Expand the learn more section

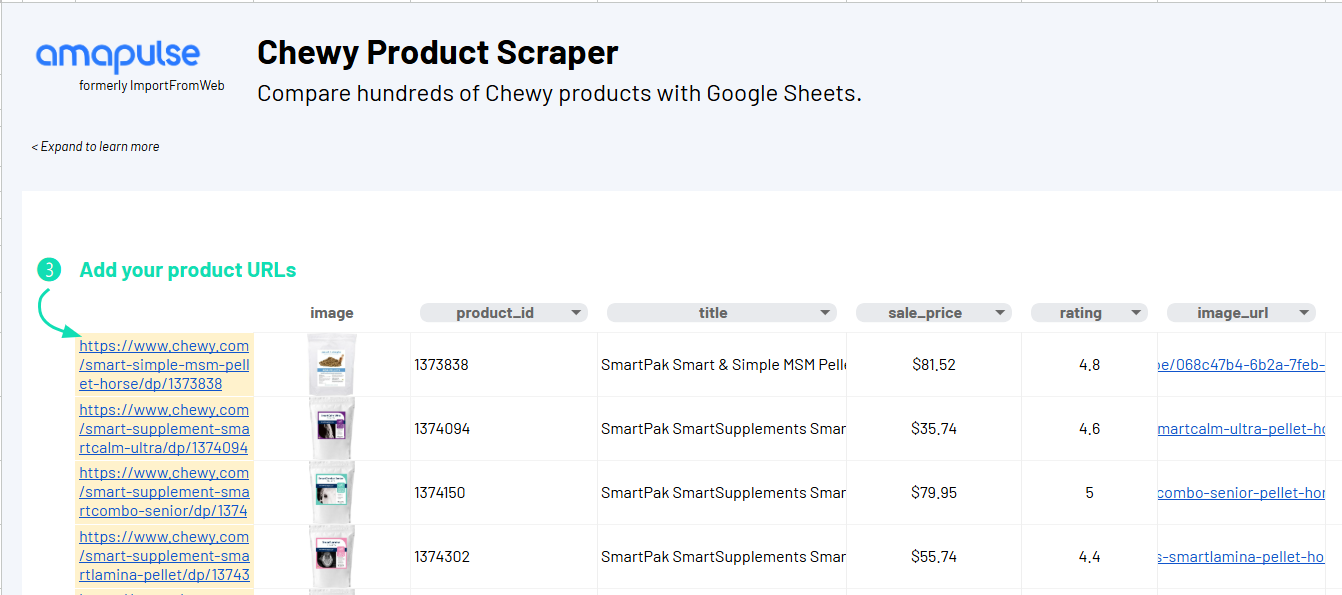tap(95, 146)
